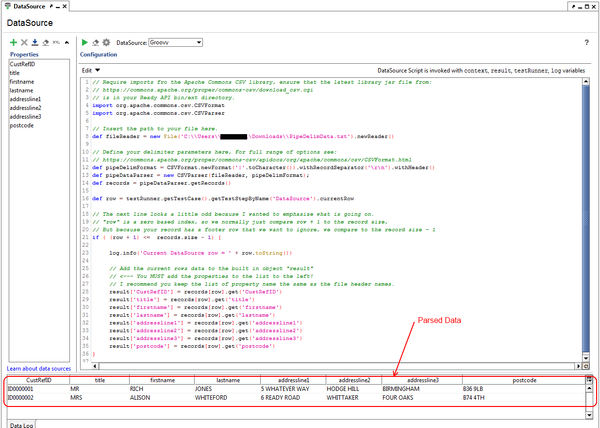The width and height of the screenshot is (600, 428).
Task: Select the DataSource tab at the top
Action: tap(30, 6)
